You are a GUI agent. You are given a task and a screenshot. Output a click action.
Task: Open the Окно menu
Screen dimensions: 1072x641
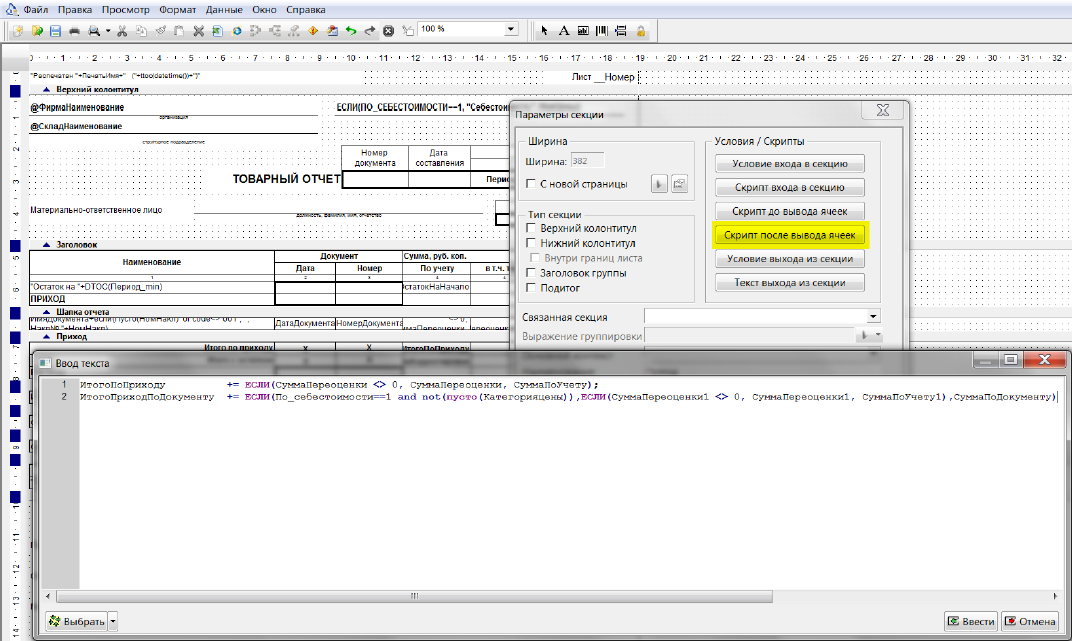click(264, 10)
